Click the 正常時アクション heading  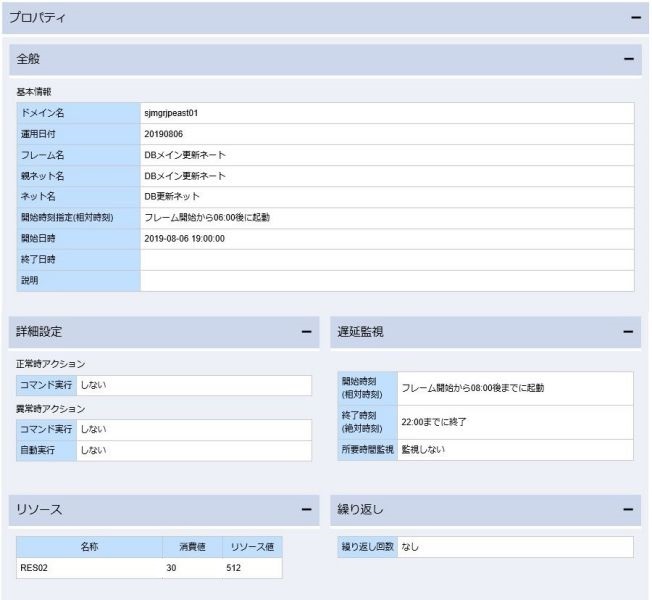50,364
